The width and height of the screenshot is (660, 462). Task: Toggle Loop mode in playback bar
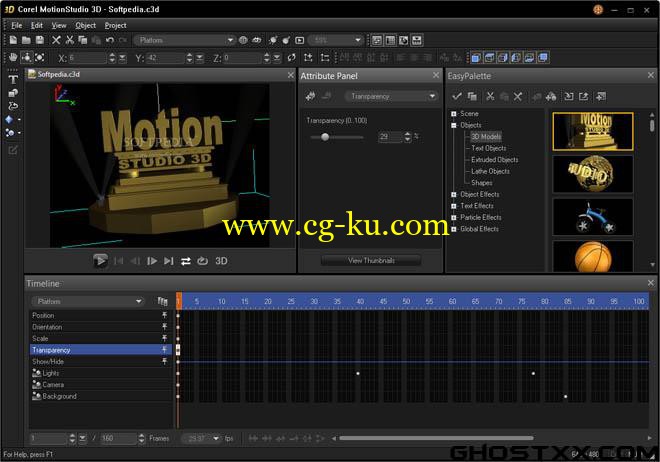(x=202, y=261)
